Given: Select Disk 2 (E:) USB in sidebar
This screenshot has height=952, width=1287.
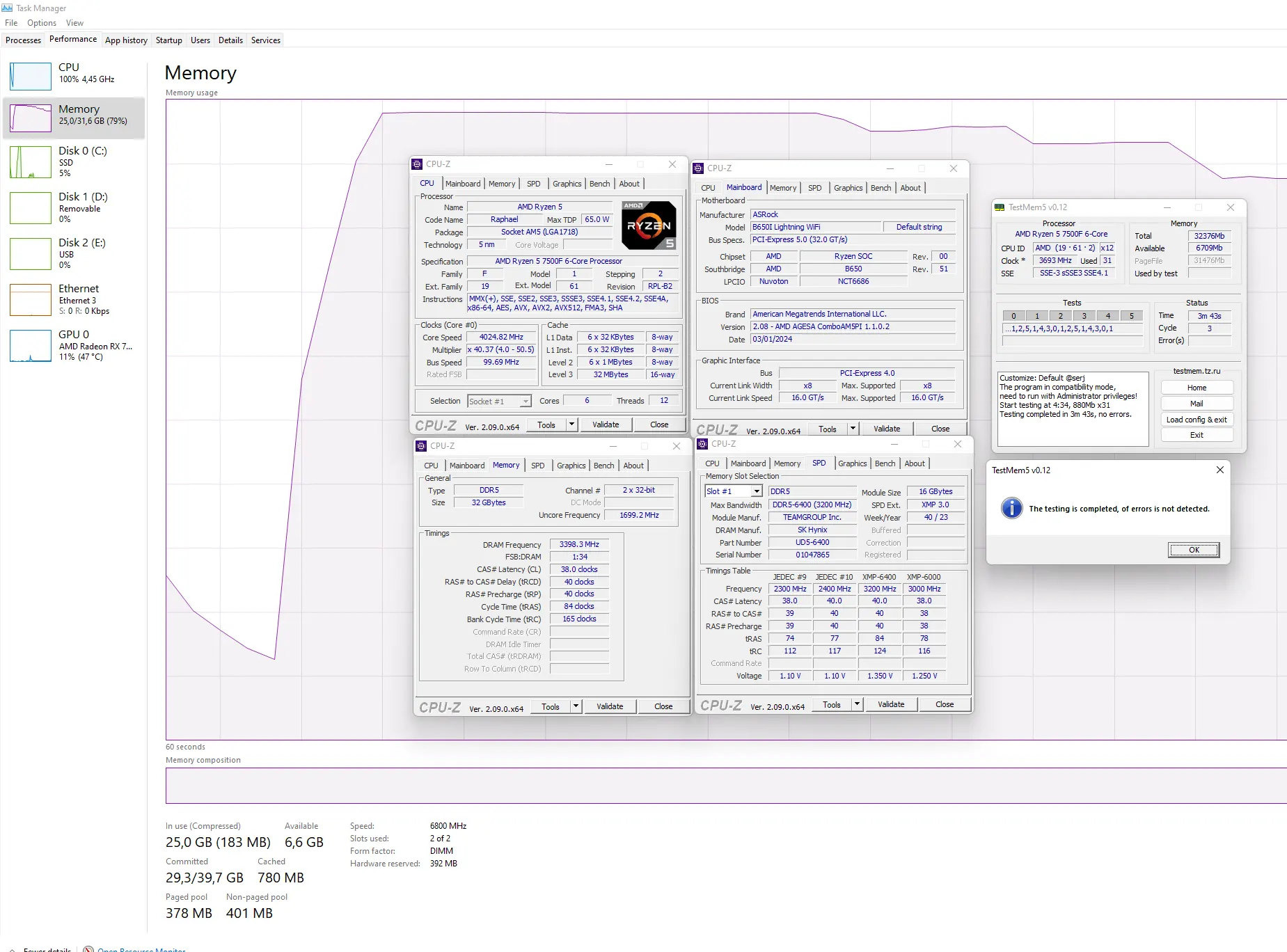Looking at the screenshot, I should coord(74,253).
